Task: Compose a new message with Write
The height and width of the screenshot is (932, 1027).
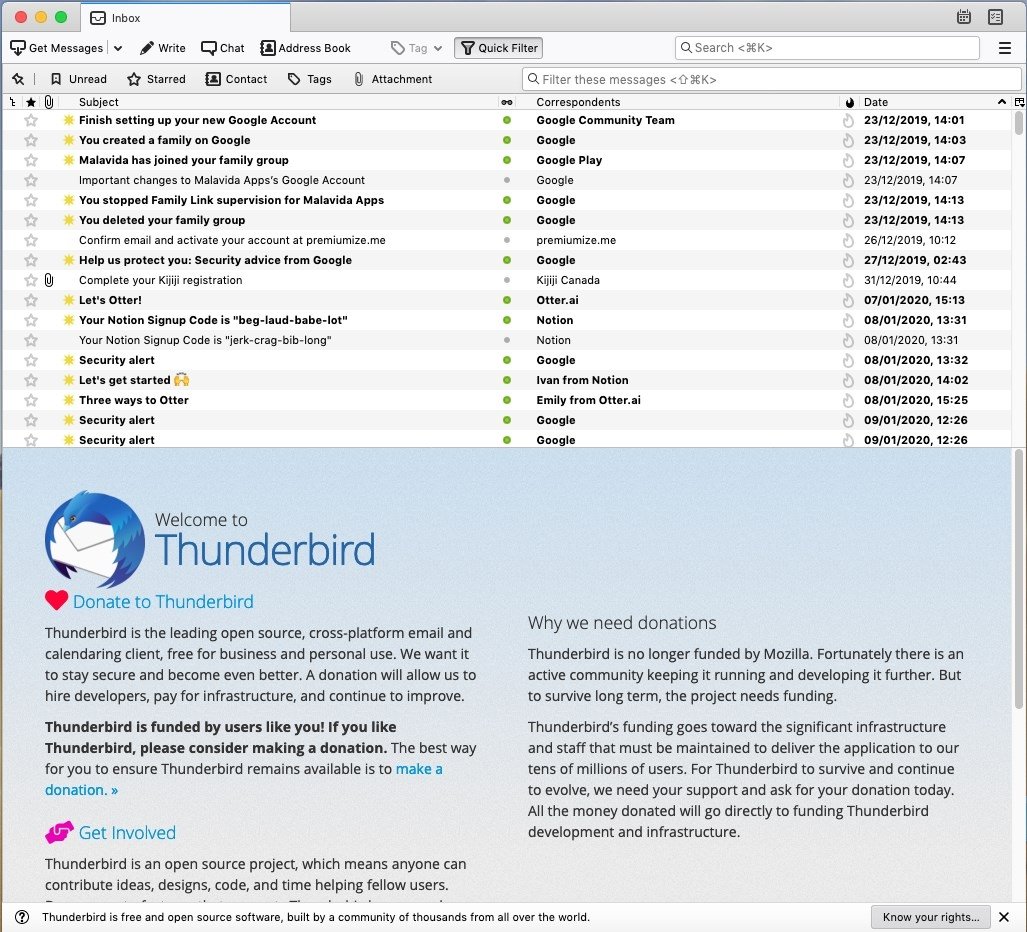Action: pos(163,48)
